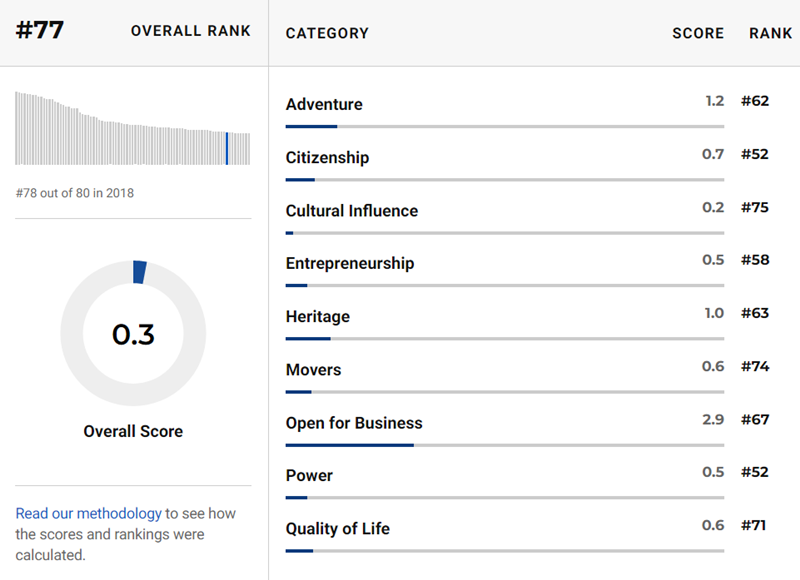Select the Open for Business label
Viewport: 800px width, 580px height.
(x=354, y=423)
